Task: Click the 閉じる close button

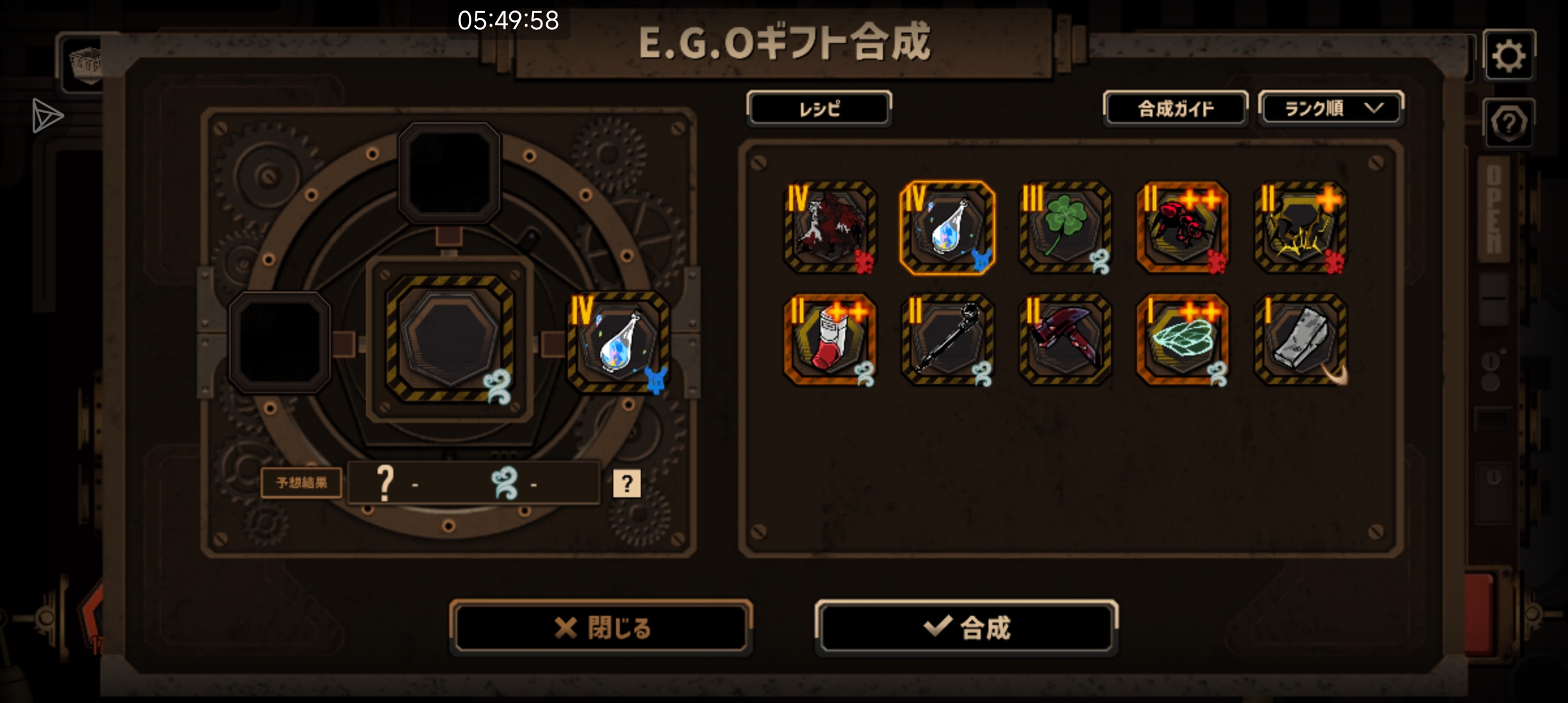Action: click(x=601, y=627)
